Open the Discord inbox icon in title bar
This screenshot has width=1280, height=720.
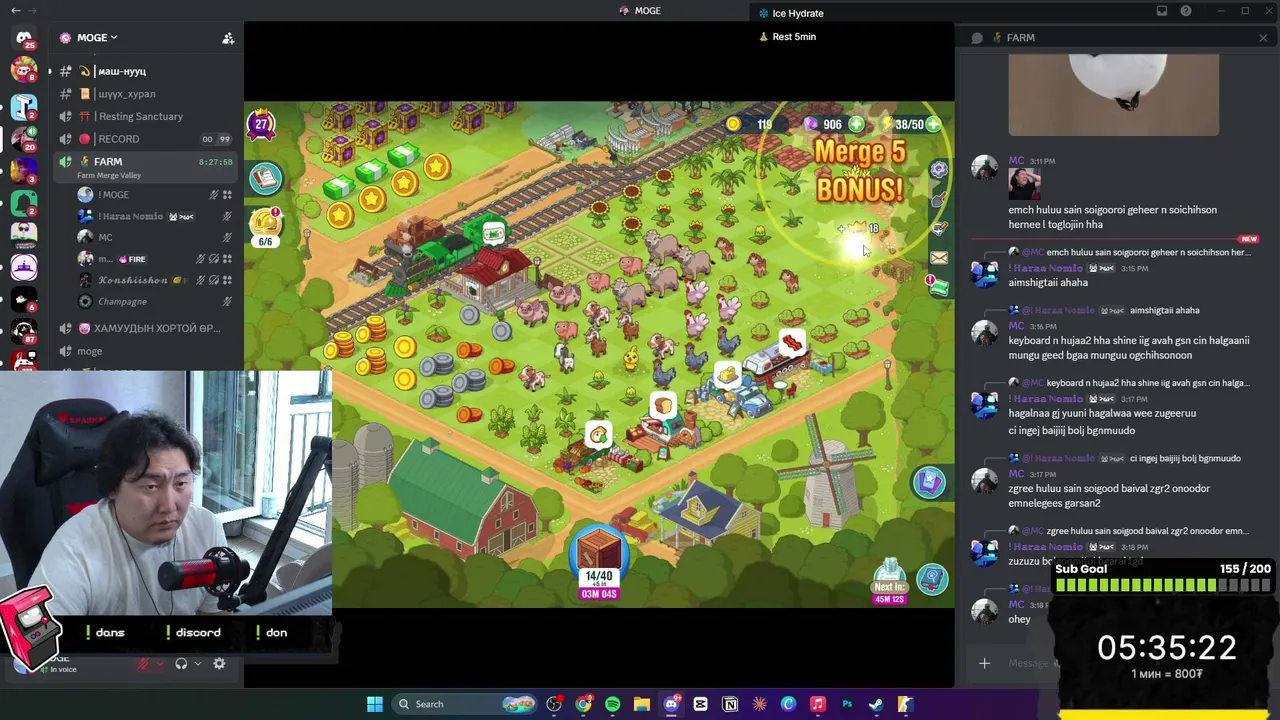[x=1162, y=11]
